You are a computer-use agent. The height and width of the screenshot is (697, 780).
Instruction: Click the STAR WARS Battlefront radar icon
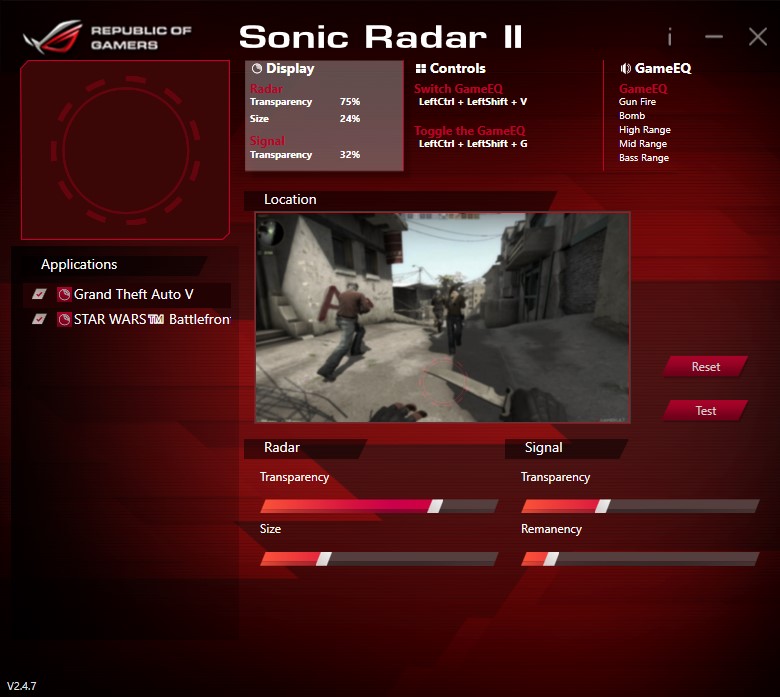pos(64,319)
